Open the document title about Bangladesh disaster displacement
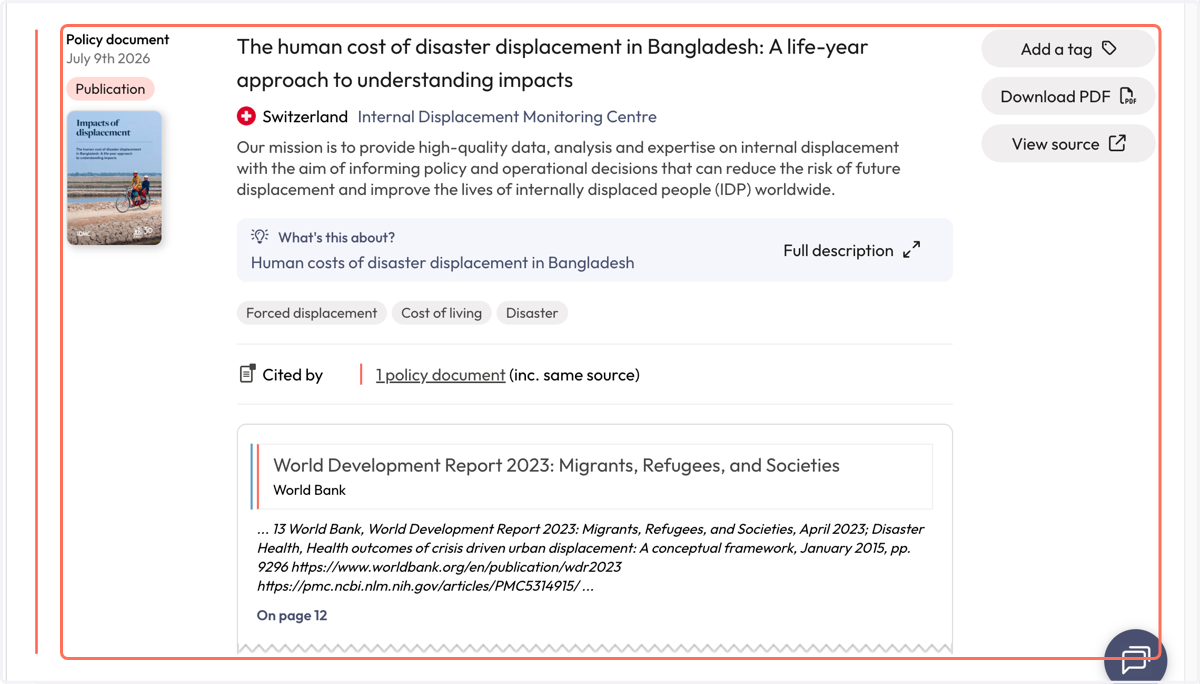Screen dimensions: 1200x684 [x=552, y=63]
